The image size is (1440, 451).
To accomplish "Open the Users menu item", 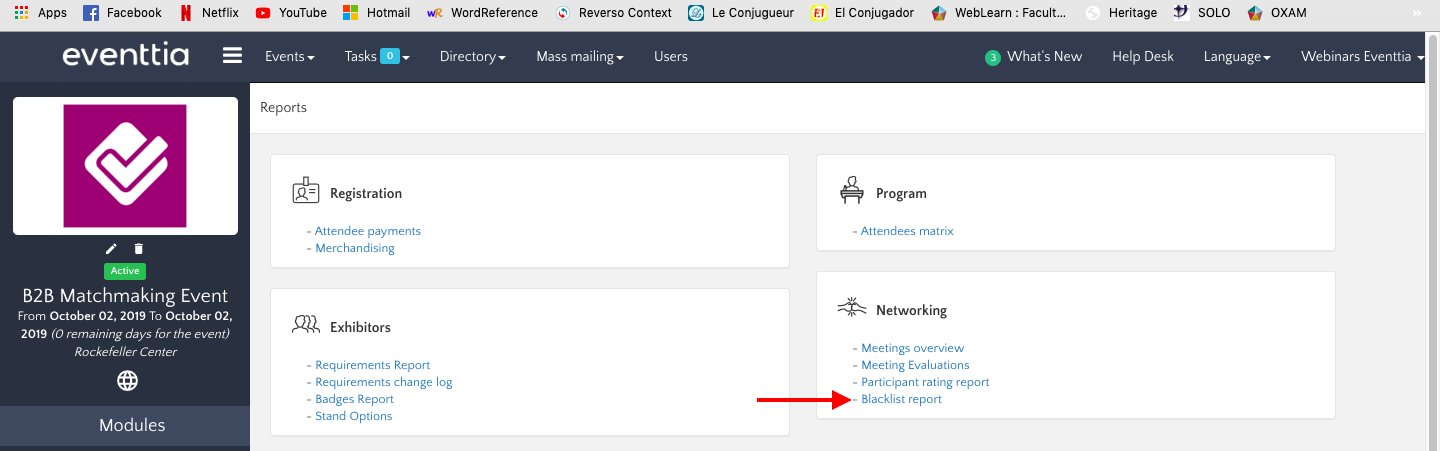I will pos(670,56).
